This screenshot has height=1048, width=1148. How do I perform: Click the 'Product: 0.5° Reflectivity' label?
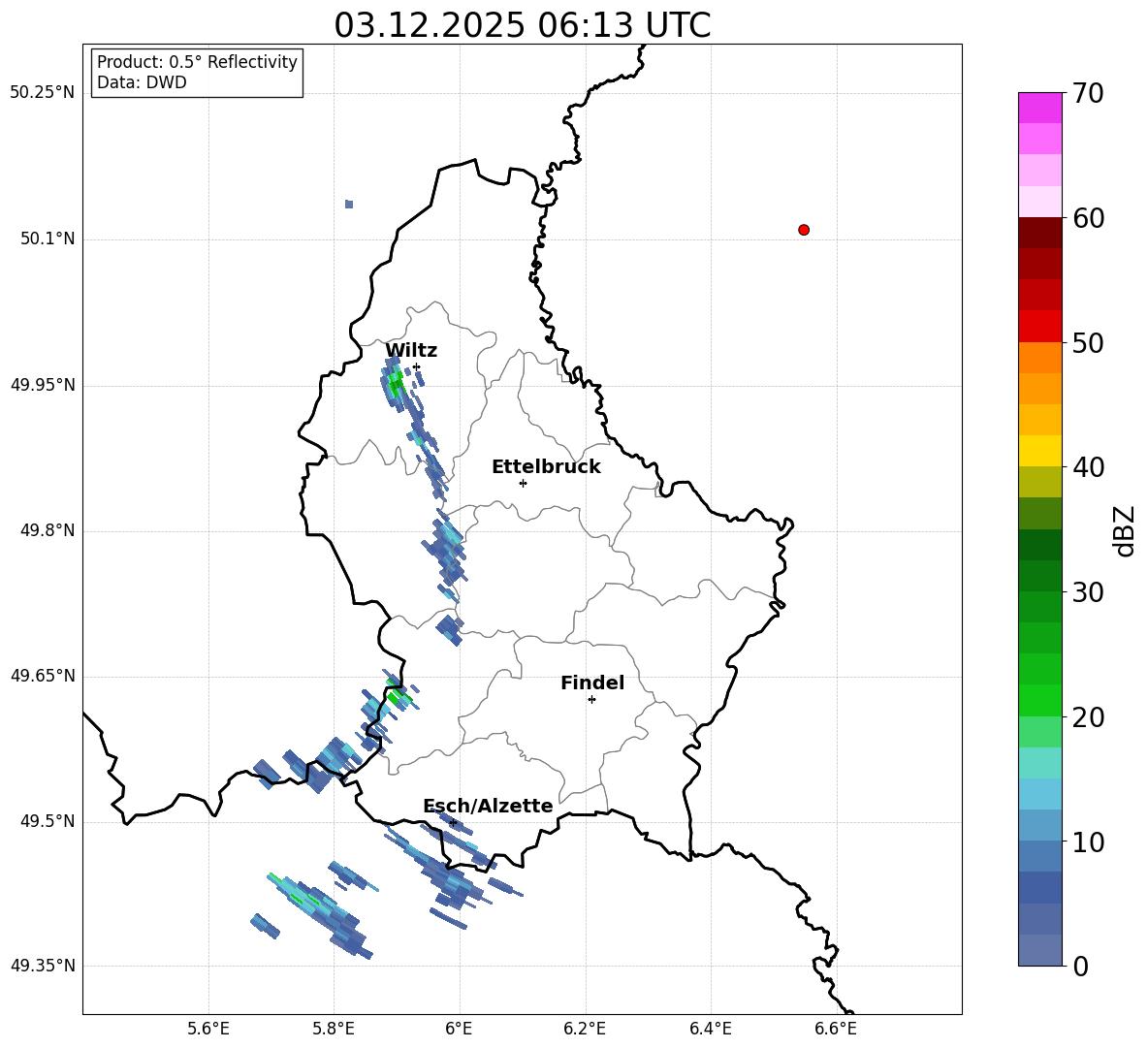point(197,62)
